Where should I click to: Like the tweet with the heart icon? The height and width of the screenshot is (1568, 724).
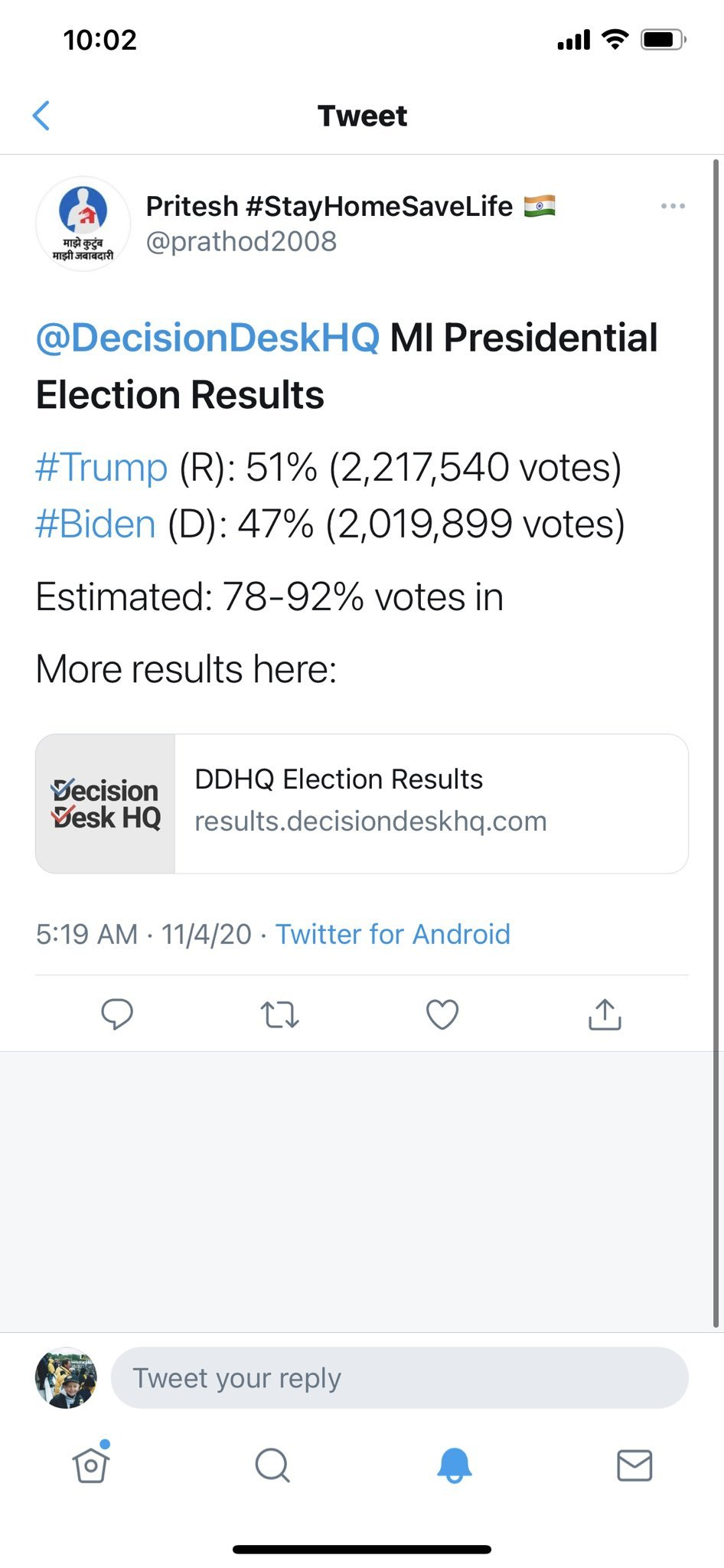(x=442, y=1014)
